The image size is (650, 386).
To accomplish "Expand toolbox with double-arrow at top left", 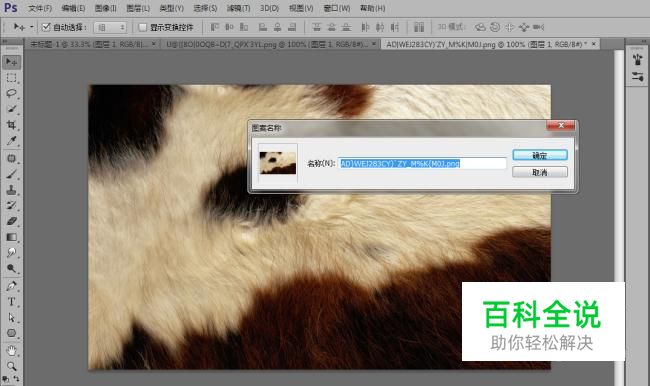I will [x=5, y=41].
